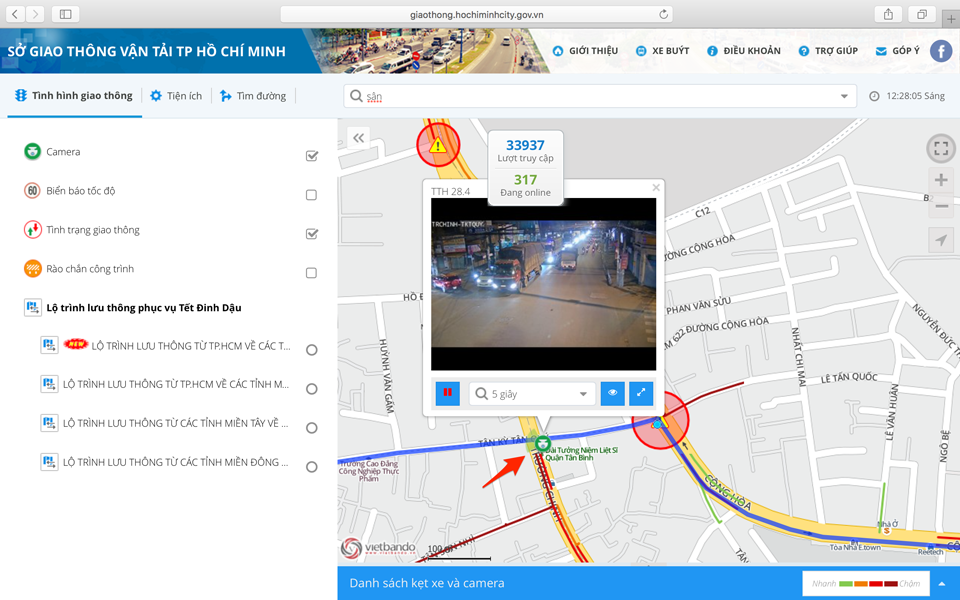This screenshot has height=600, width=960.
Task: Uncheck the Camera layer checkbox
Action: [312, 156]
